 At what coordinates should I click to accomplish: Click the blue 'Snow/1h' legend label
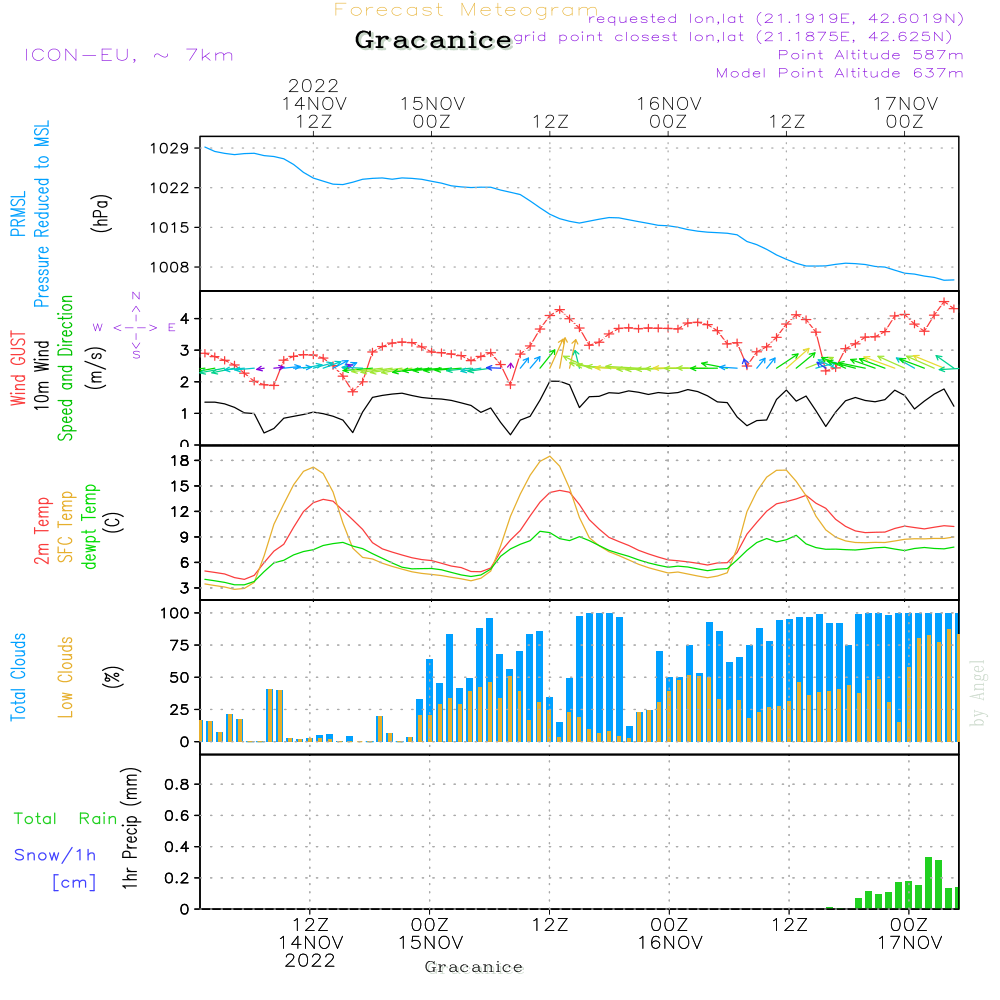(x=55, y=855)
